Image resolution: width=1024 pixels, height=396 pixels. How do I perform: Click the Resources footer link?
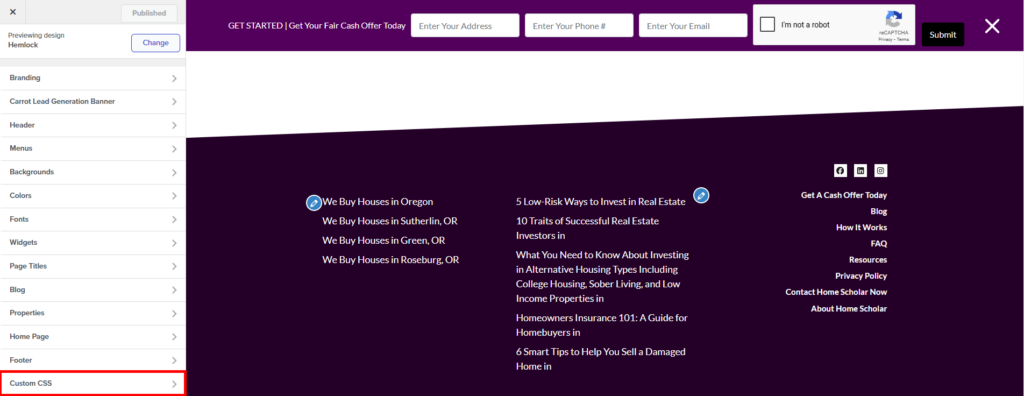pos(868,259)
